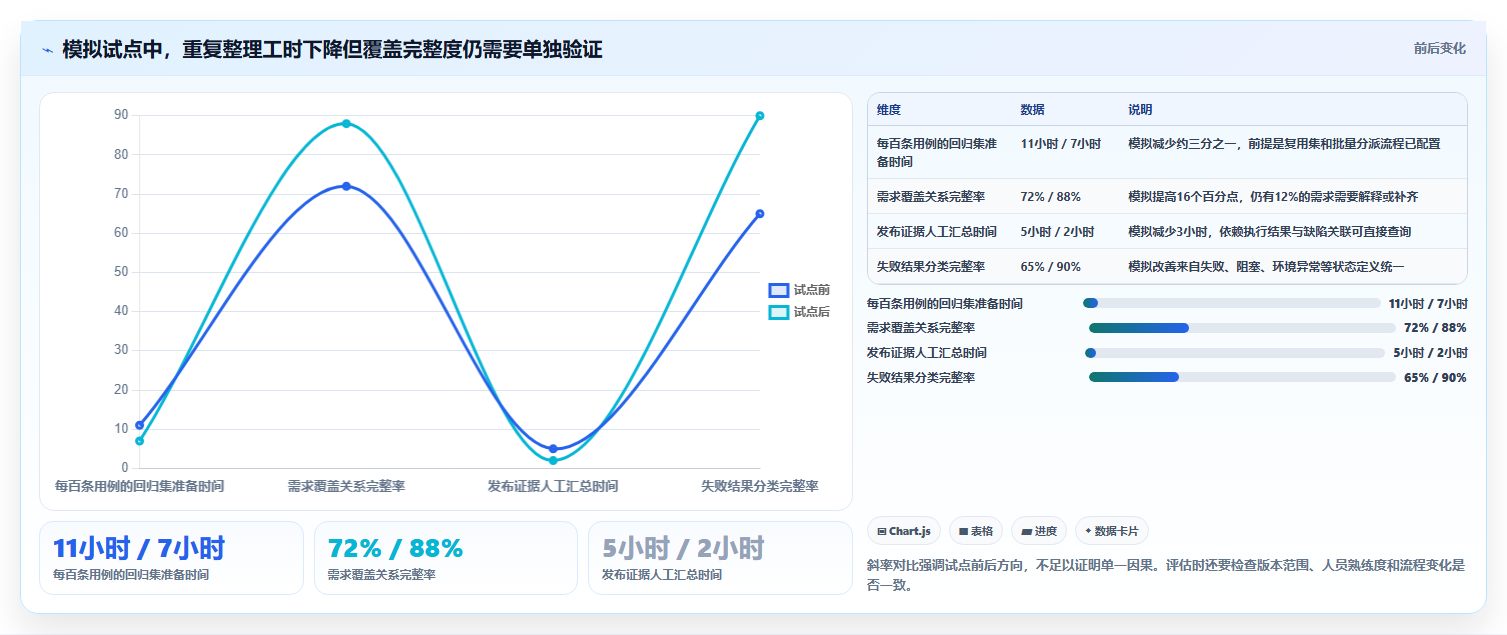This screenshot has width=1507, height=635.
Task: Click the 试点前 point at 65 on 失败结果分类完整率
Action: [x=760, y=214]
